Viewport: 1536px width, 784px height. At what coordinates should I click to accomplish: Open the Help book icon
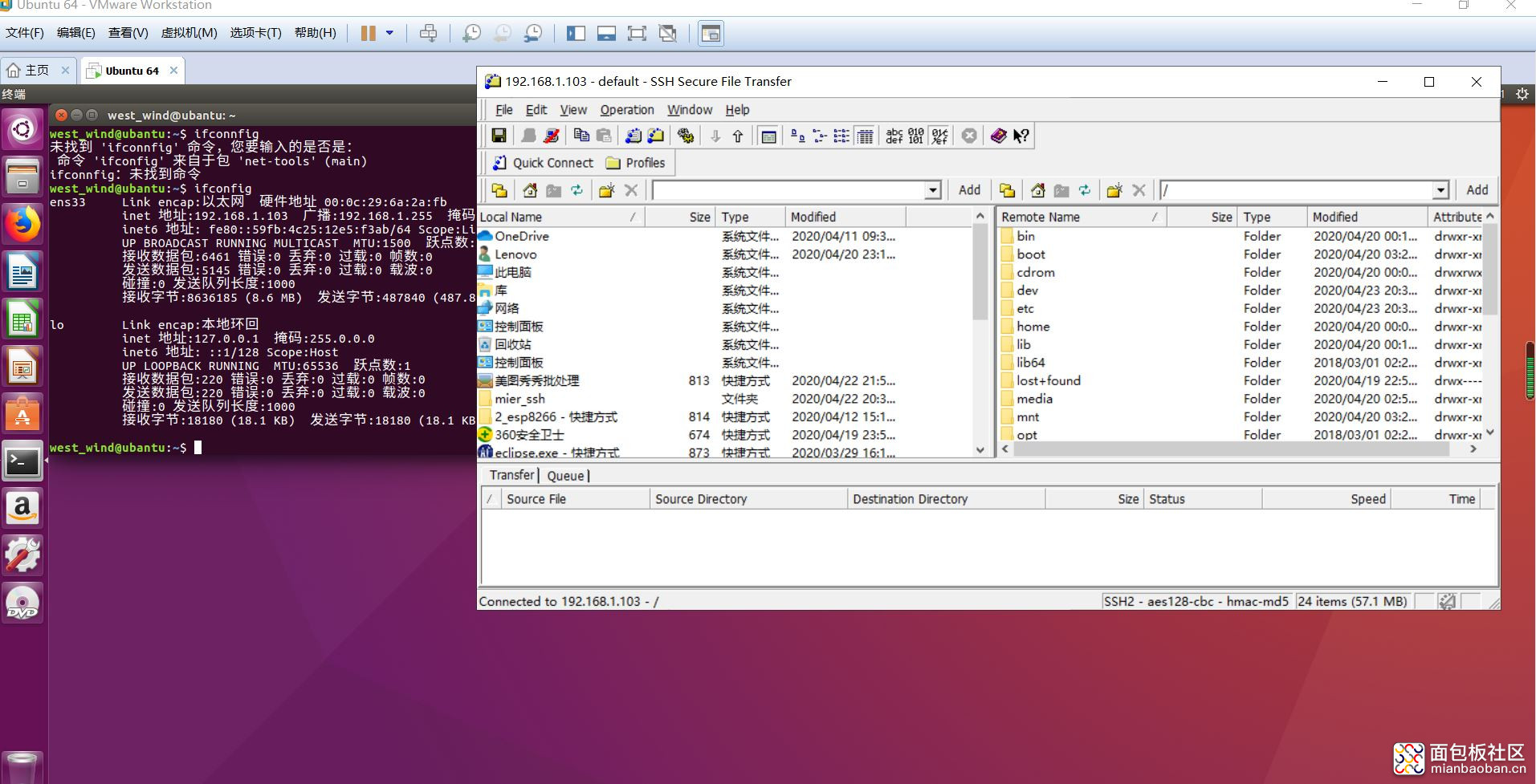998,136
